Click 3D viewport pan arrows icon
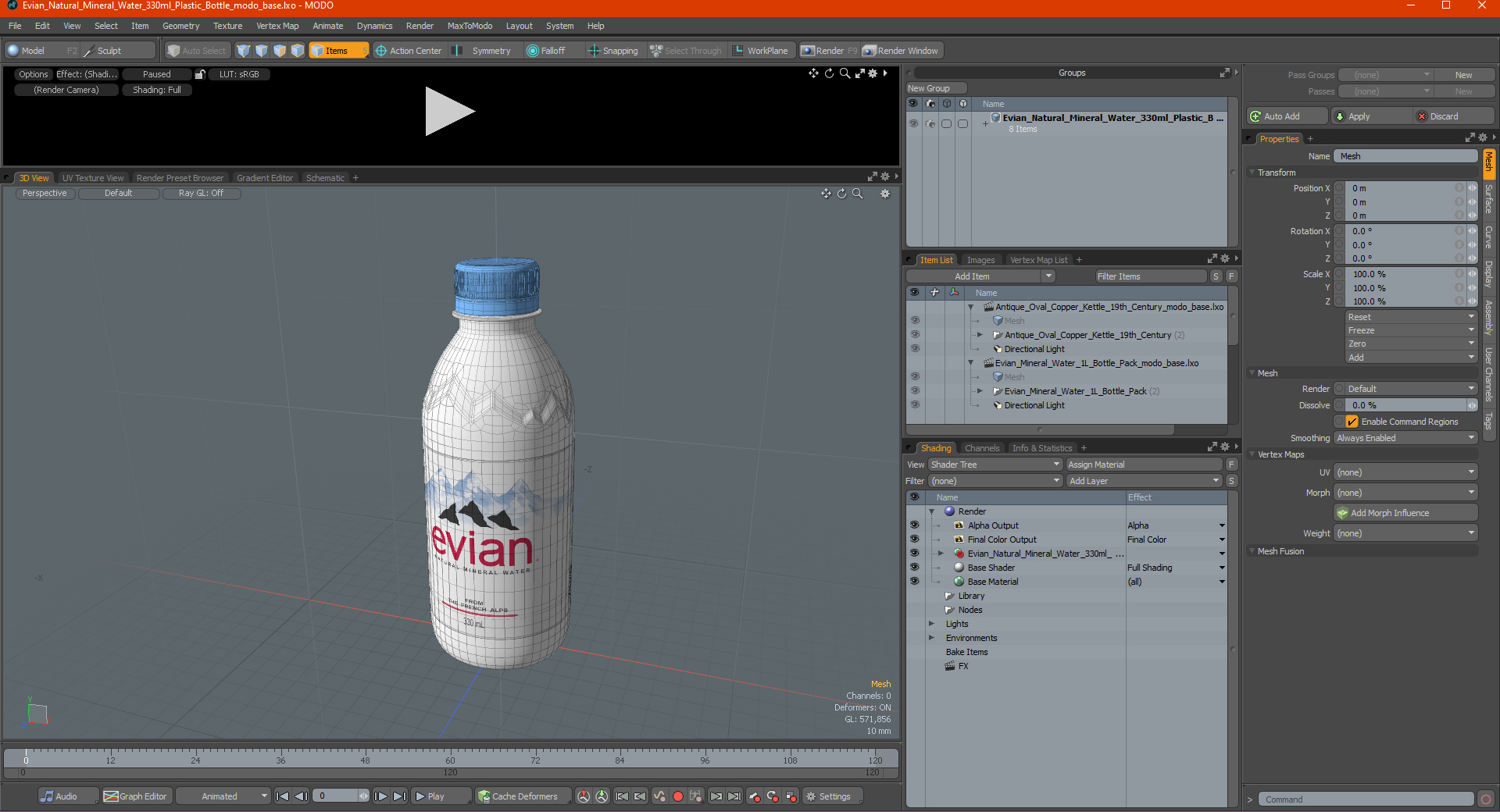Image resolution: width=1500 pixels, height=812 pixels. pos(826,194)
